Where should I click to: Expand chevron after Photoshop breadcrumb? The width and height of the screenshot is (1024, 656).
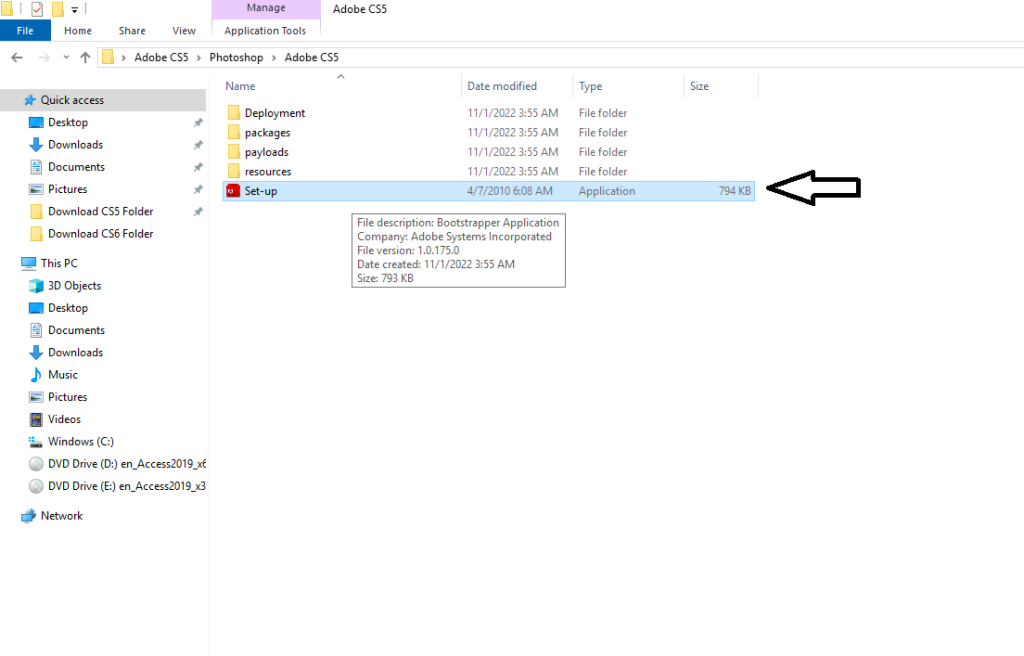click(274, 57)
